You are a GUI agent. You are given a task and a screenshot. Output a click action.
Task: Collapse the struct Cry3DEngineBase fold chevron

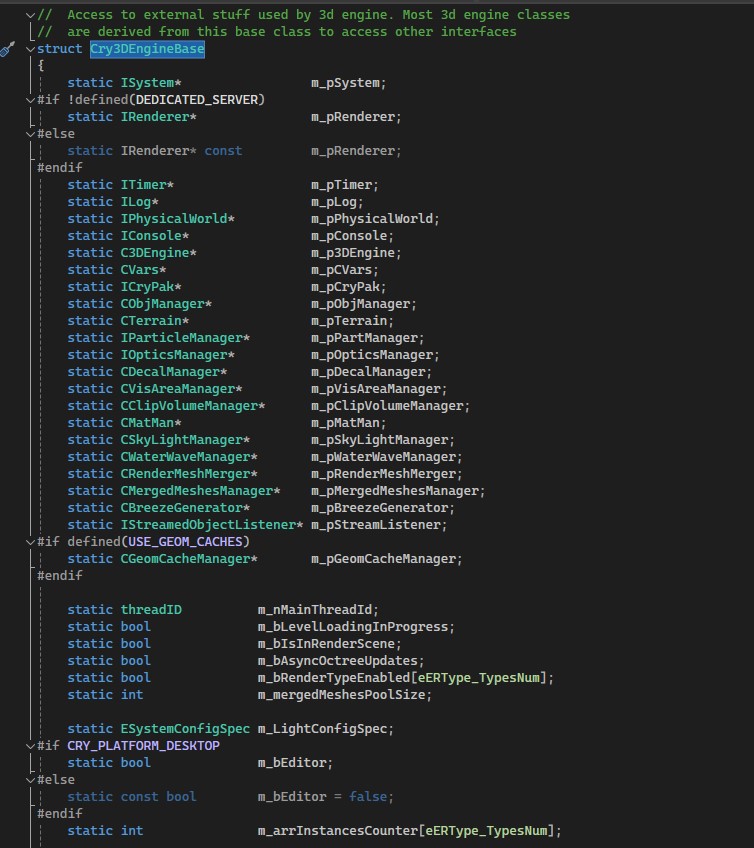(x=29, y=49)
